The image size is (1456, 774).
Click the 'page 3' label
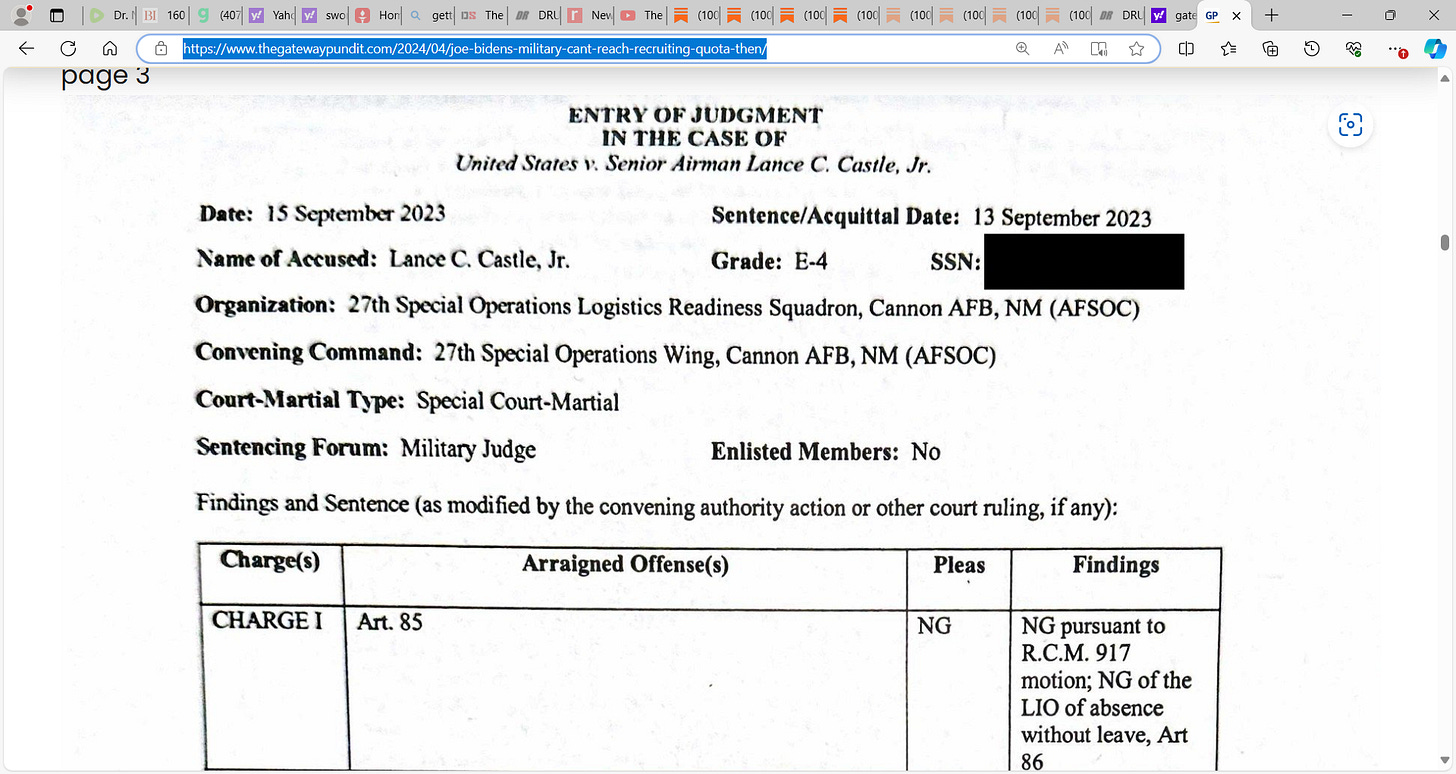[x=105, y=76]
